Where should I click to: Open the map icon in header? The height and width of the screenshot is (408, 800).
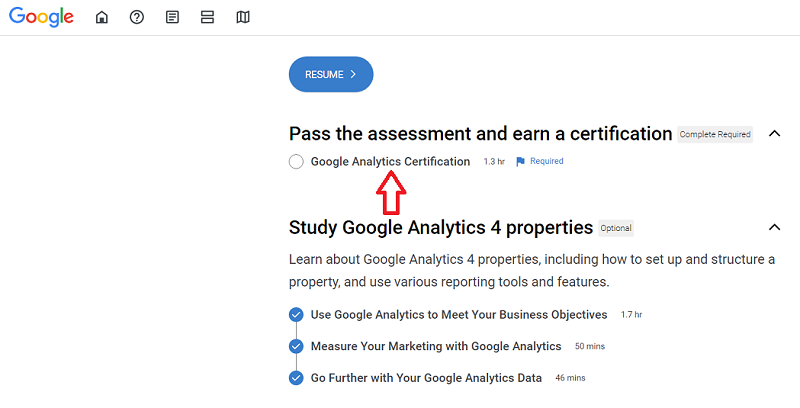[x=243, y=17]
